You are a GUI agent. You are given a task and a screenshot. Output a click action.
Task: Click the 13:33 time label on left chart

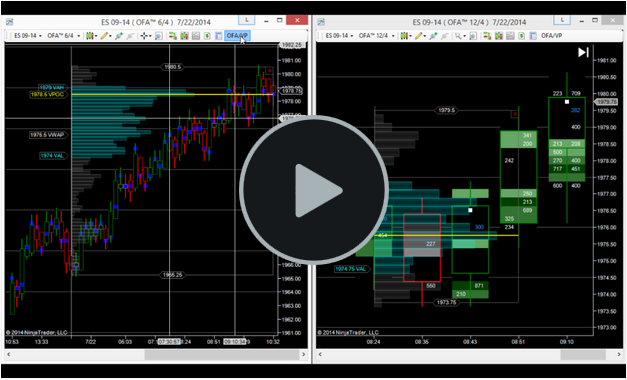coord(41,342)
